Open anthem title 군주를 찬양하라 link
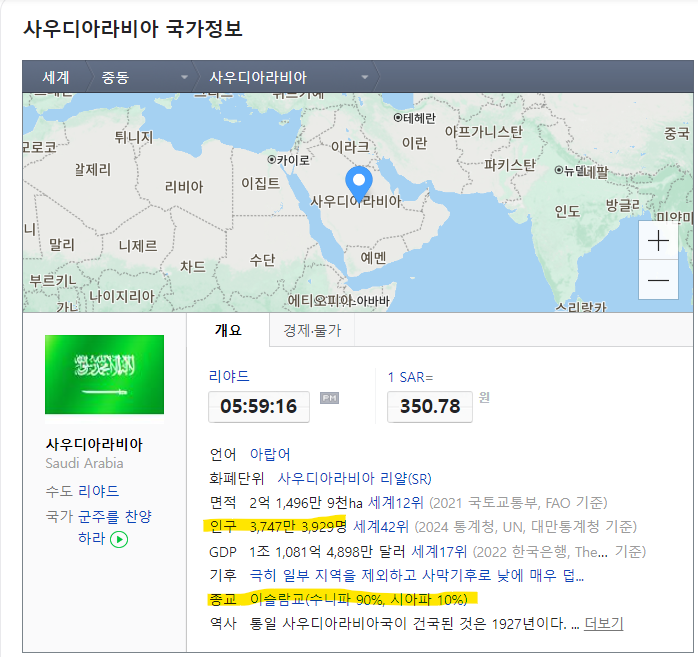The width and height of the screenshot is (698, 657). 114,527
